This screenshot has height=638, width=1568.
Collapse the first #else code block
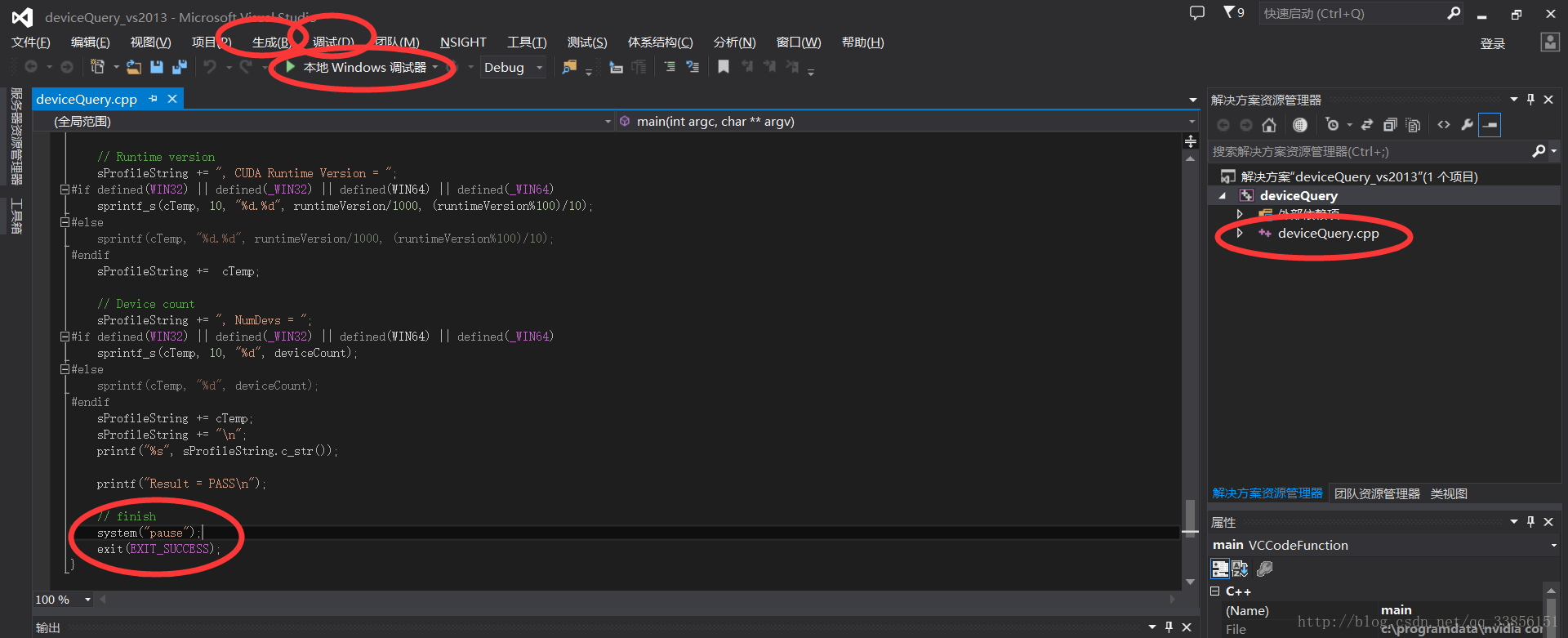(x=64, y=222)
